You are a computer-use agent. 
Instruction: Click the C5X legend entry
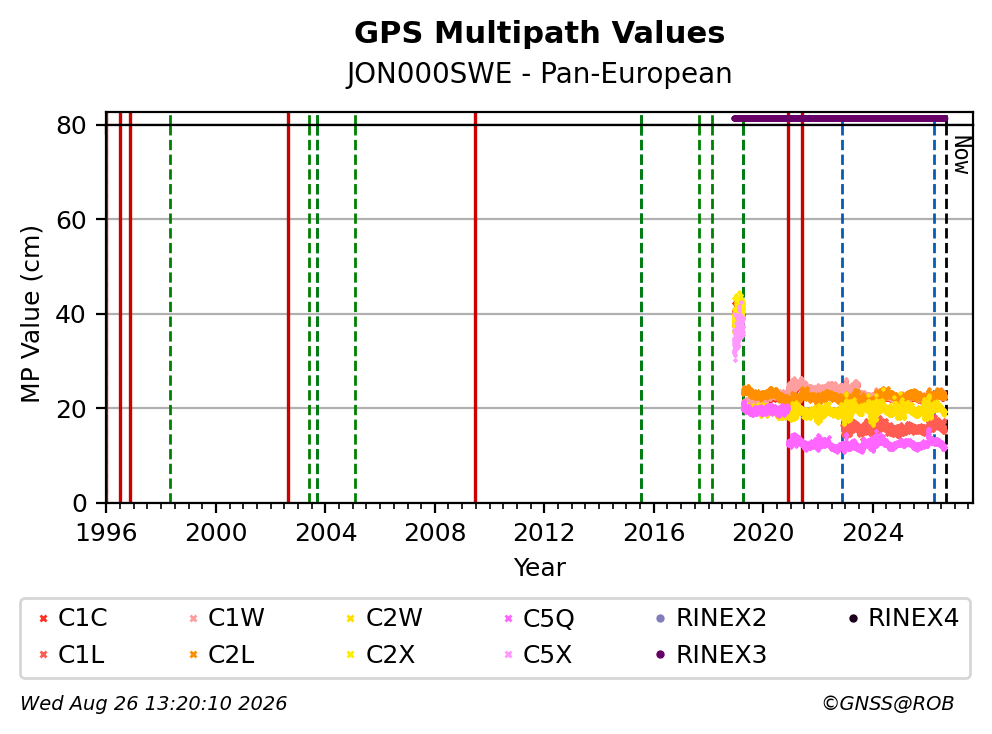[538, 655]
